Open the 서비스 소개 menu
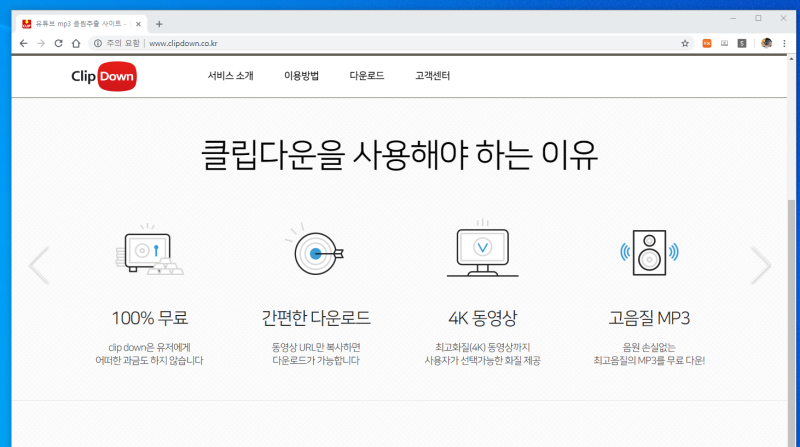Viewport: 800px width, 447px height. click(230, 76)
